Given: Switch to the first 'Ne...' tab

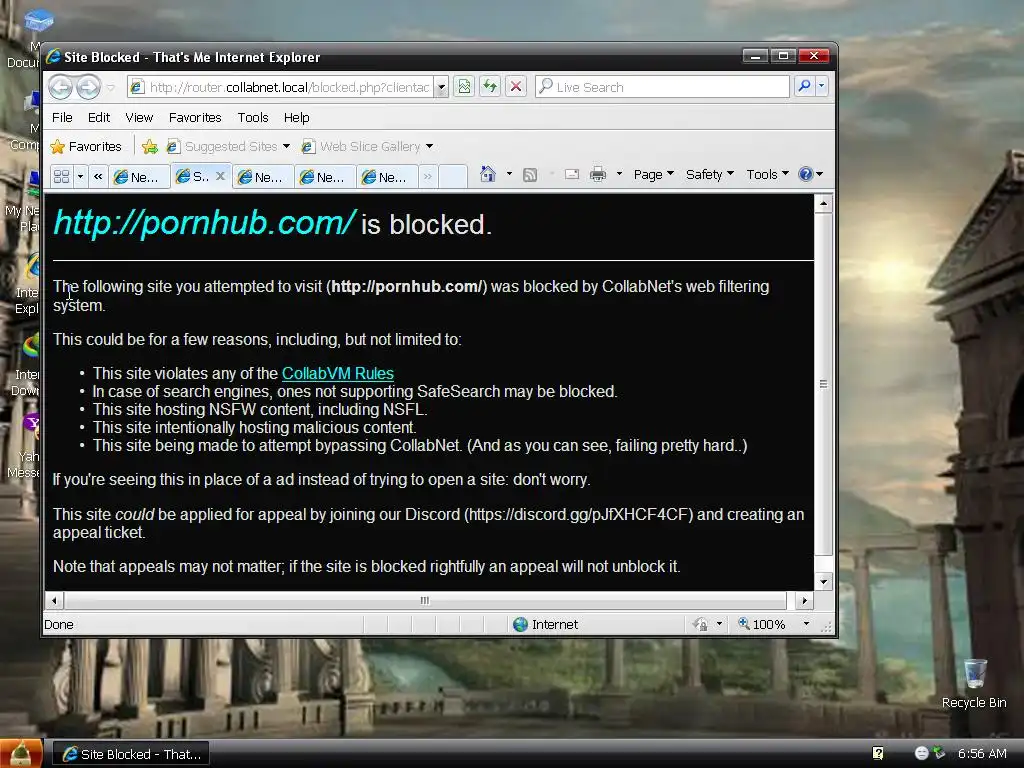Looking at the screenshot, I should tap(139, 177).
